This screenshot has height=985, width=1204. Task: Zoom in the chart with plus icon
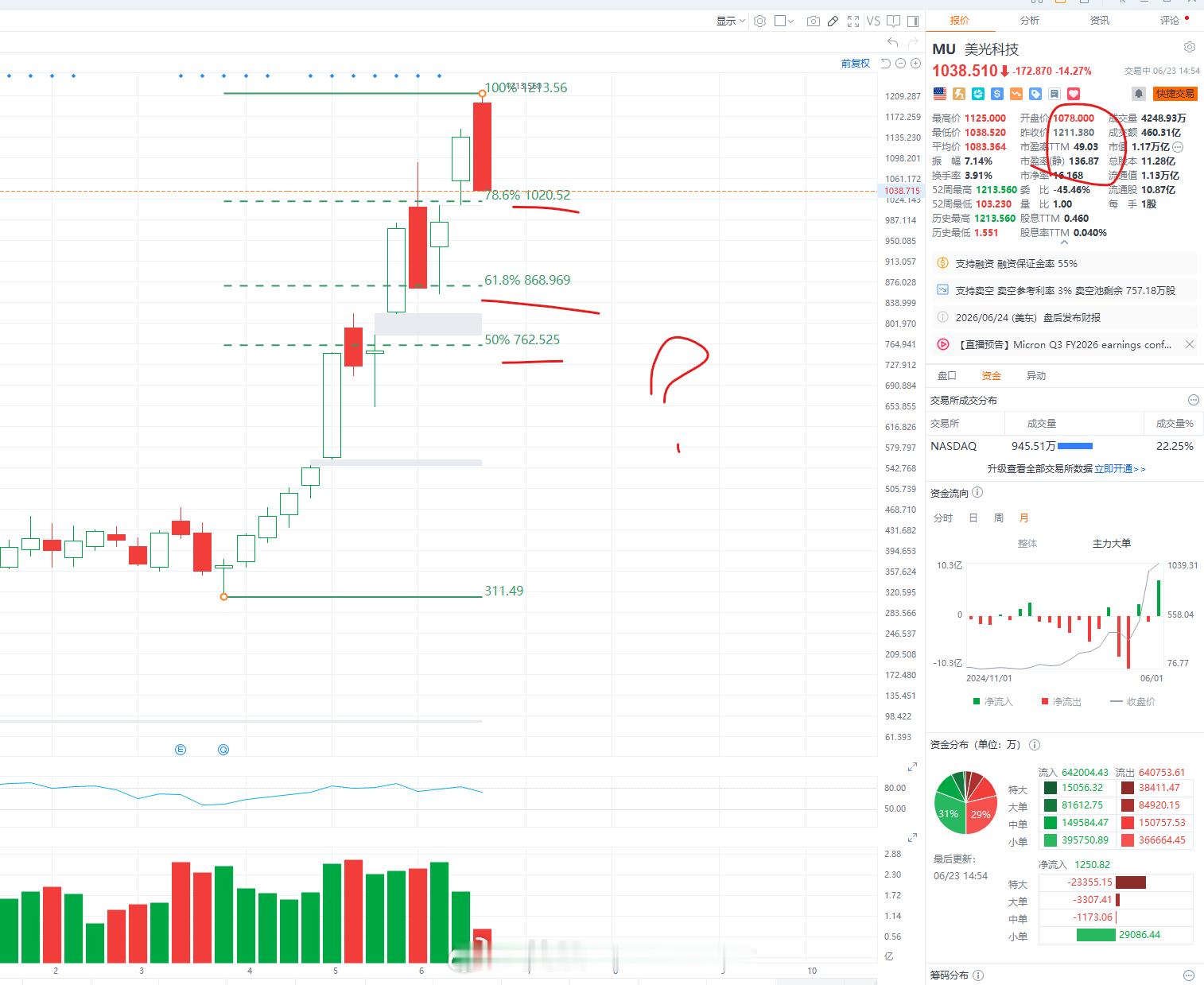[x=916, y=64]
